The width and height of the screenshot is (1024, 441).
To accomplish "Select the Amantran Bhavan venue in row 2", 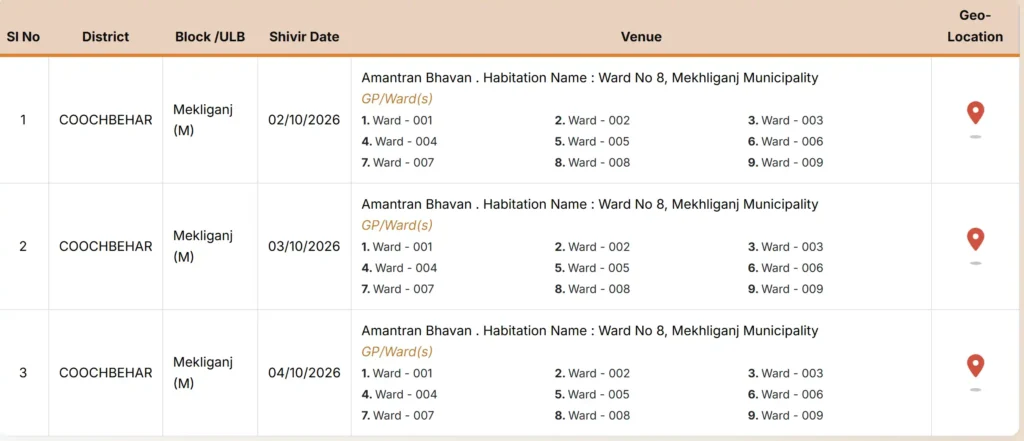I will coord(589,204).
